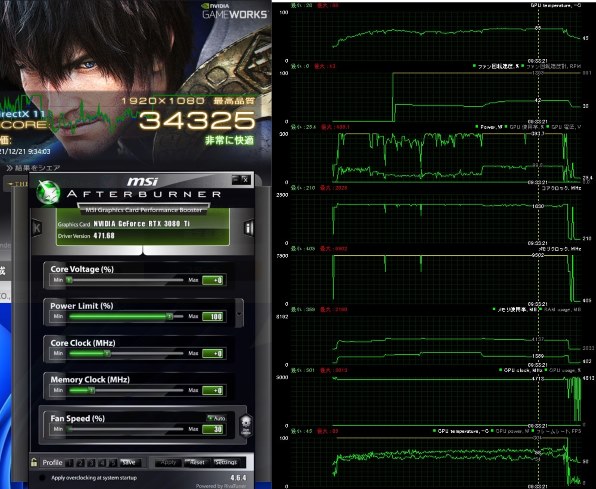The image size is (596, 489).
Task: Adjust the Core Clock (MHz) slider
Action: 125,353
